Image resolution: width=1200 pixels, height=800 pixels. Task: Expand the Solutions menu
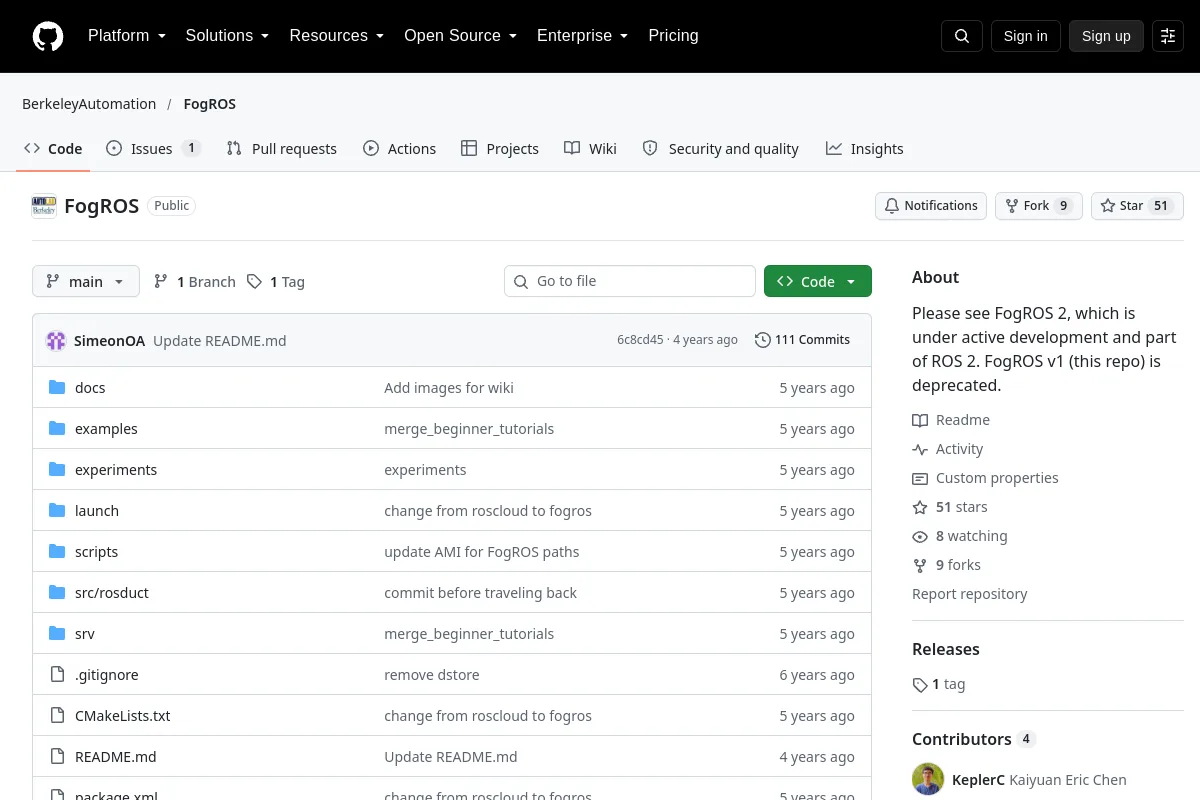click(x=227, y=36)
